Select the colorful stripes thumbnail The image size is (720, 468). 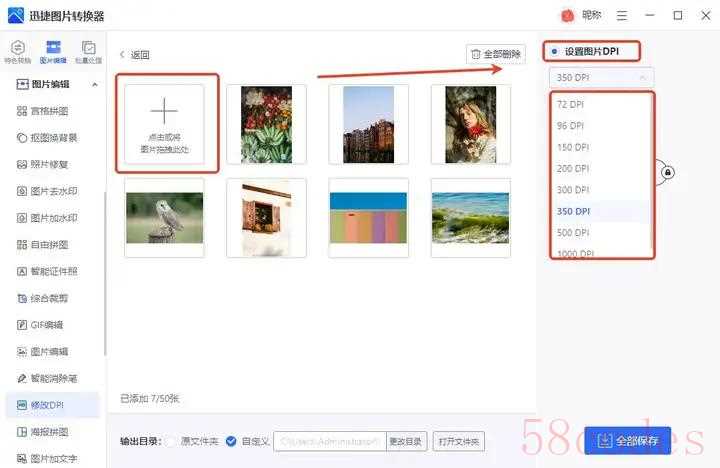coord(368,218)
